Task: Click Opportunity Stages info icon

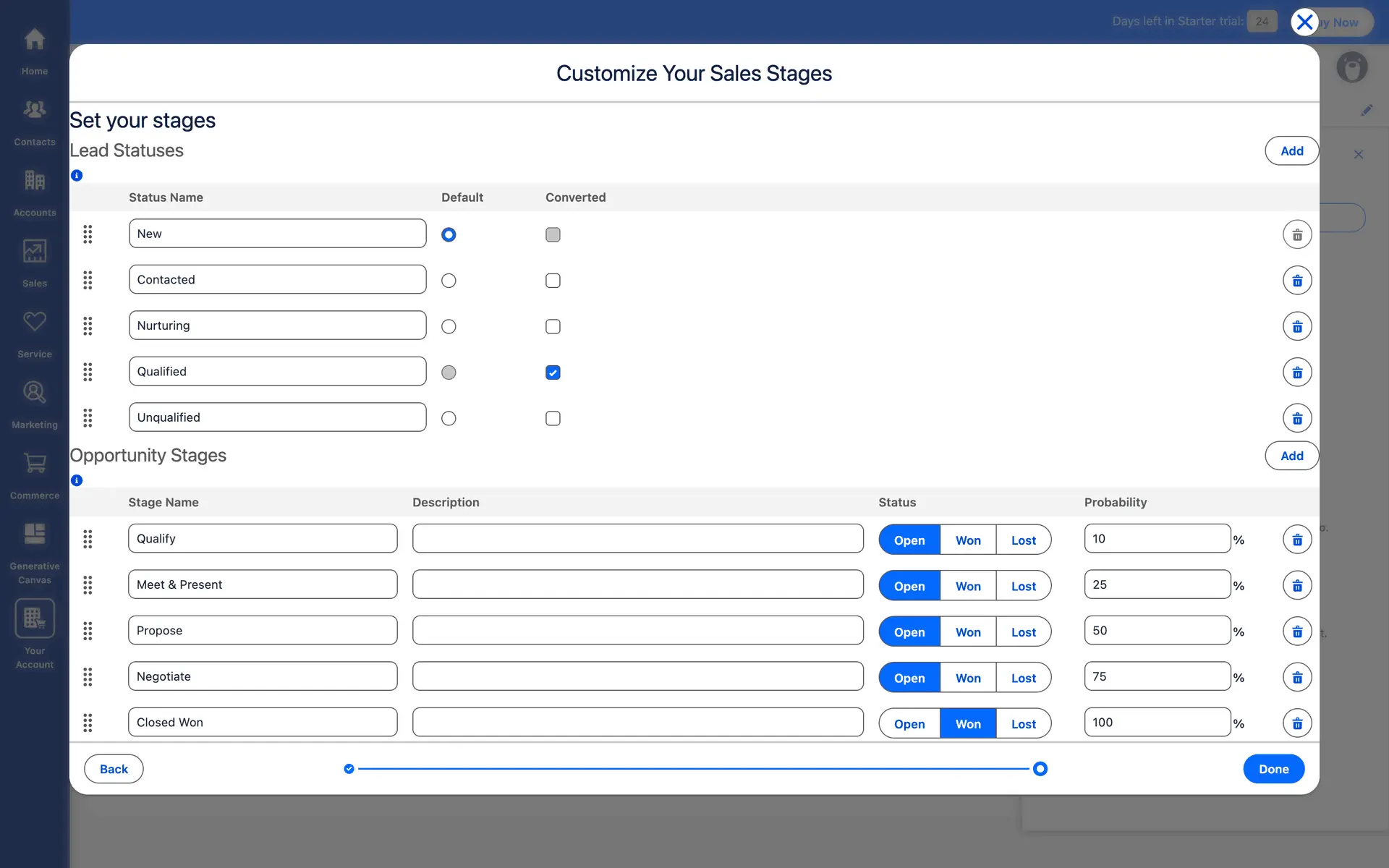Action: [x=77, y=480]
